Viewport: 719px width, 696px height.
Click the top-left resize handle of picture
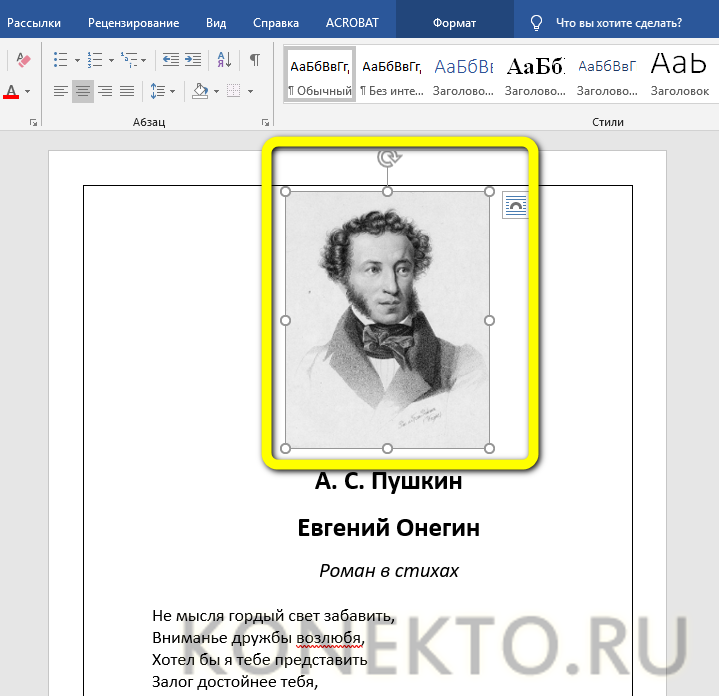pos(286,192)
